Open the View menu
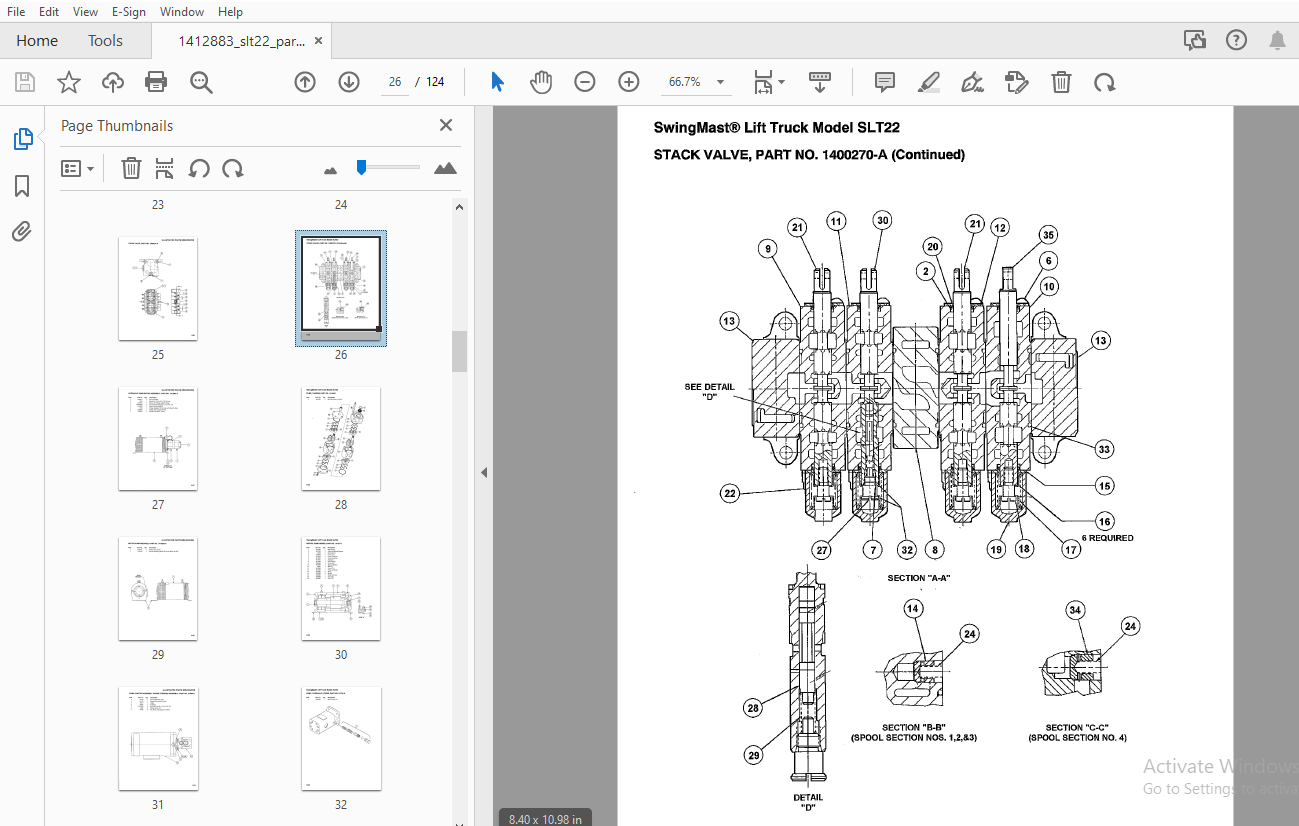The width and height of the screenshot is (1299, 826). (x=86, y=12)
